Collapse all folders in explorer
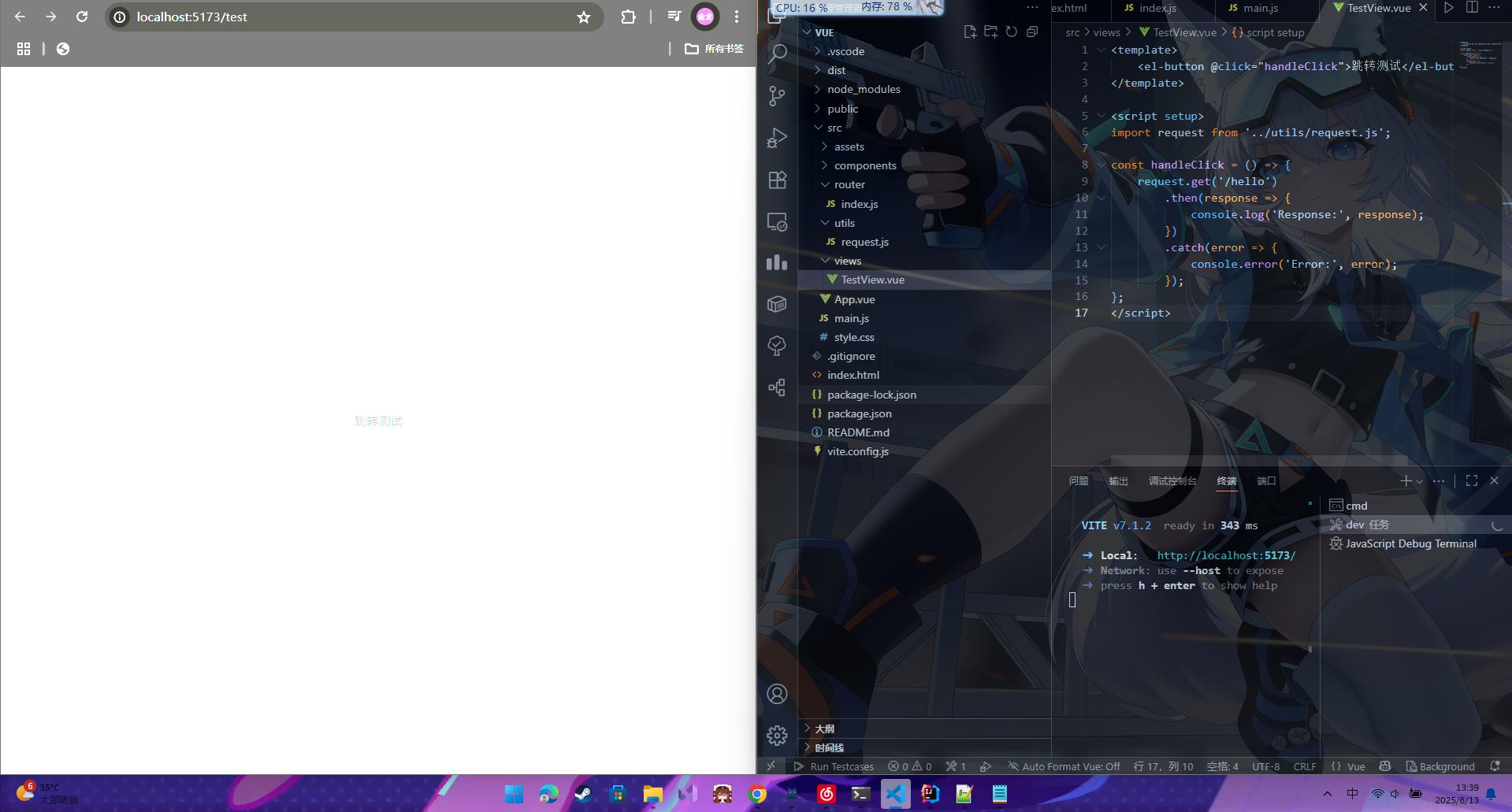This screenshot has height=812, width=1512. pos(1031,32)
